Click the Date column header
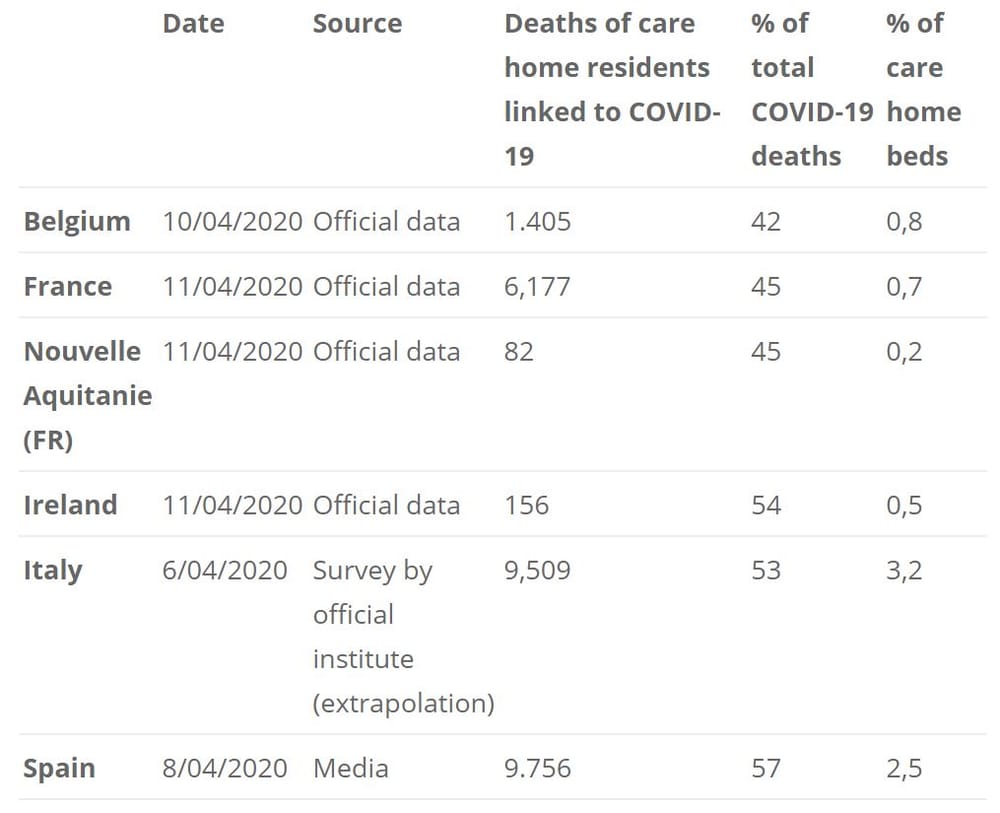 coord(193,24)
